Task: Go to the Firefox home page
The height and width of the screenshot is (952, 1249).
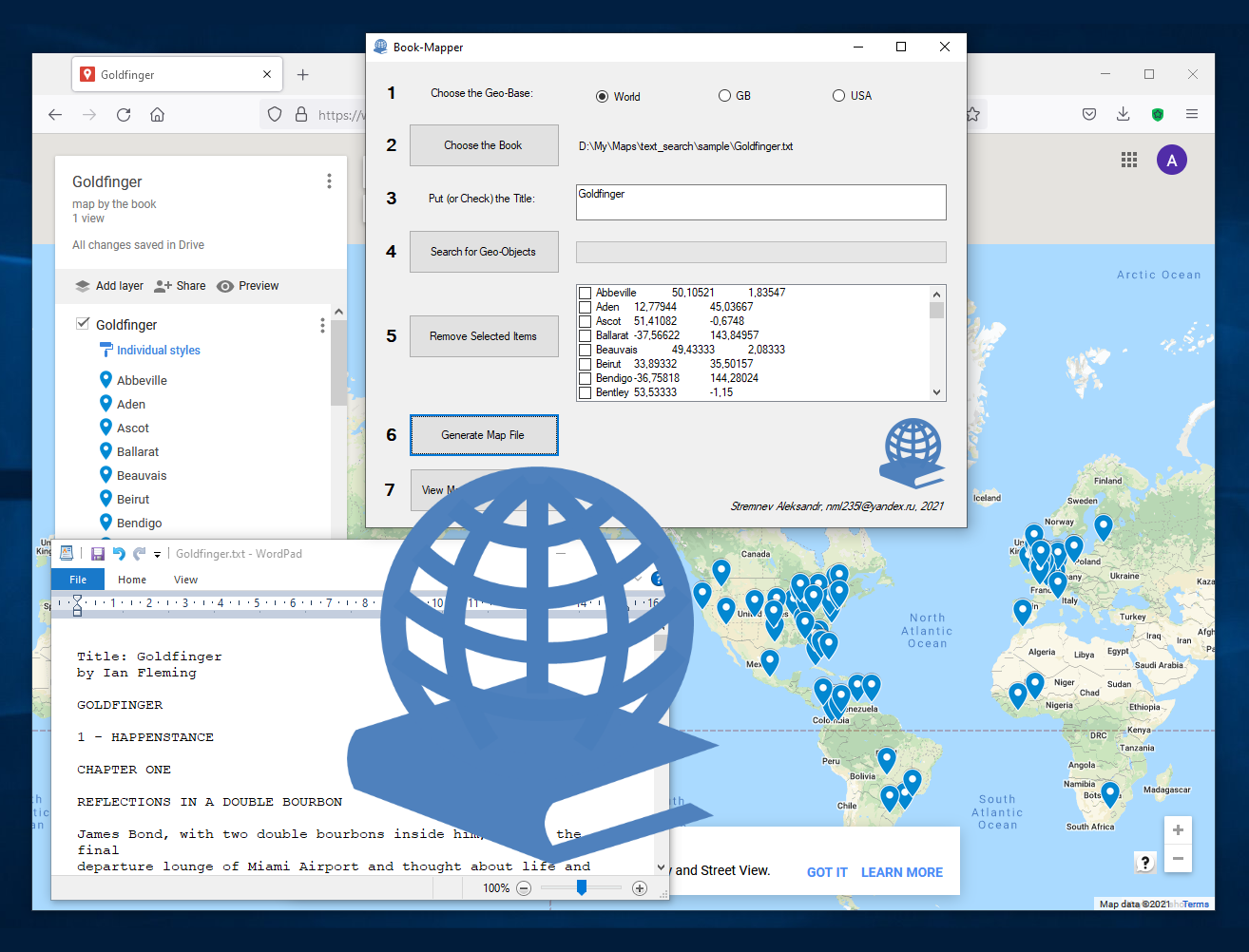Action: click(158, 114)
